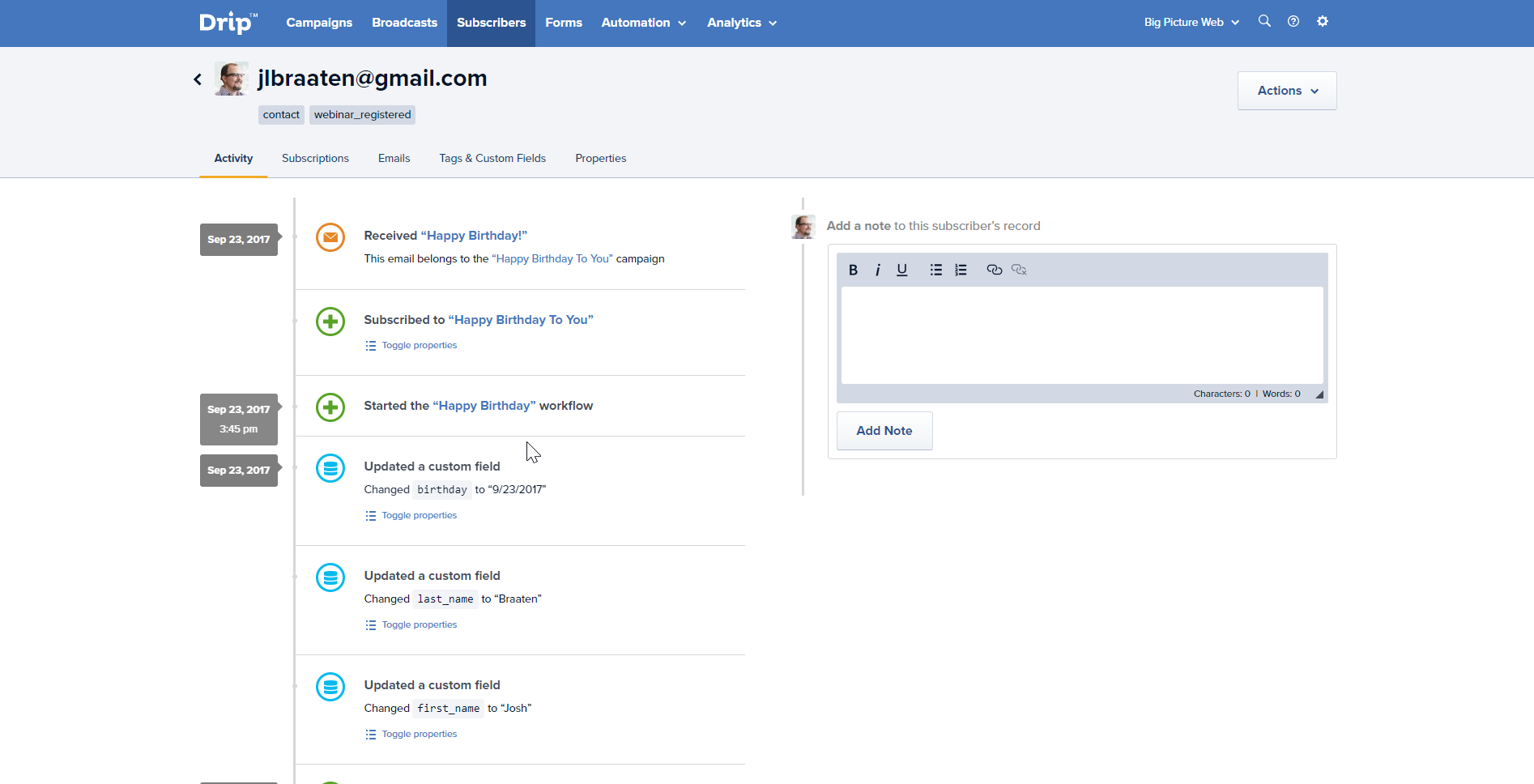Screen dimensions: 1534x784
Task: Select the Activity tab
Action: coord(233,158)
